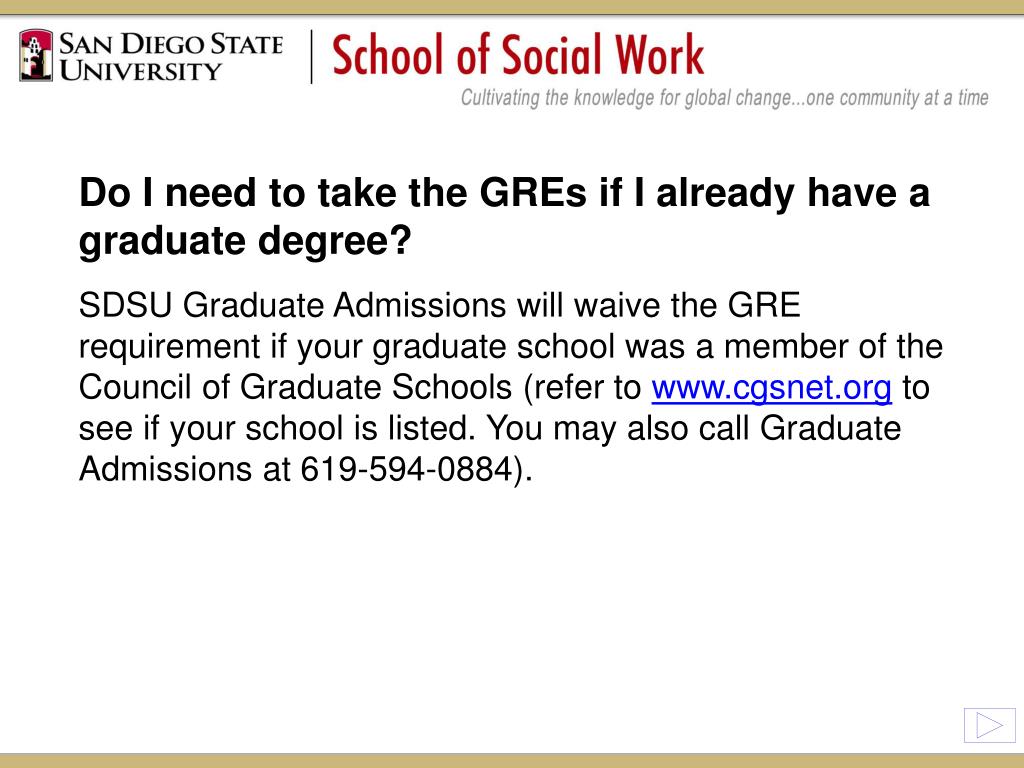The width and height of the screenshot is (1024, 768).
Task: Click the word UNIVERSITY in the logo
Action: (x=141, y=71)
